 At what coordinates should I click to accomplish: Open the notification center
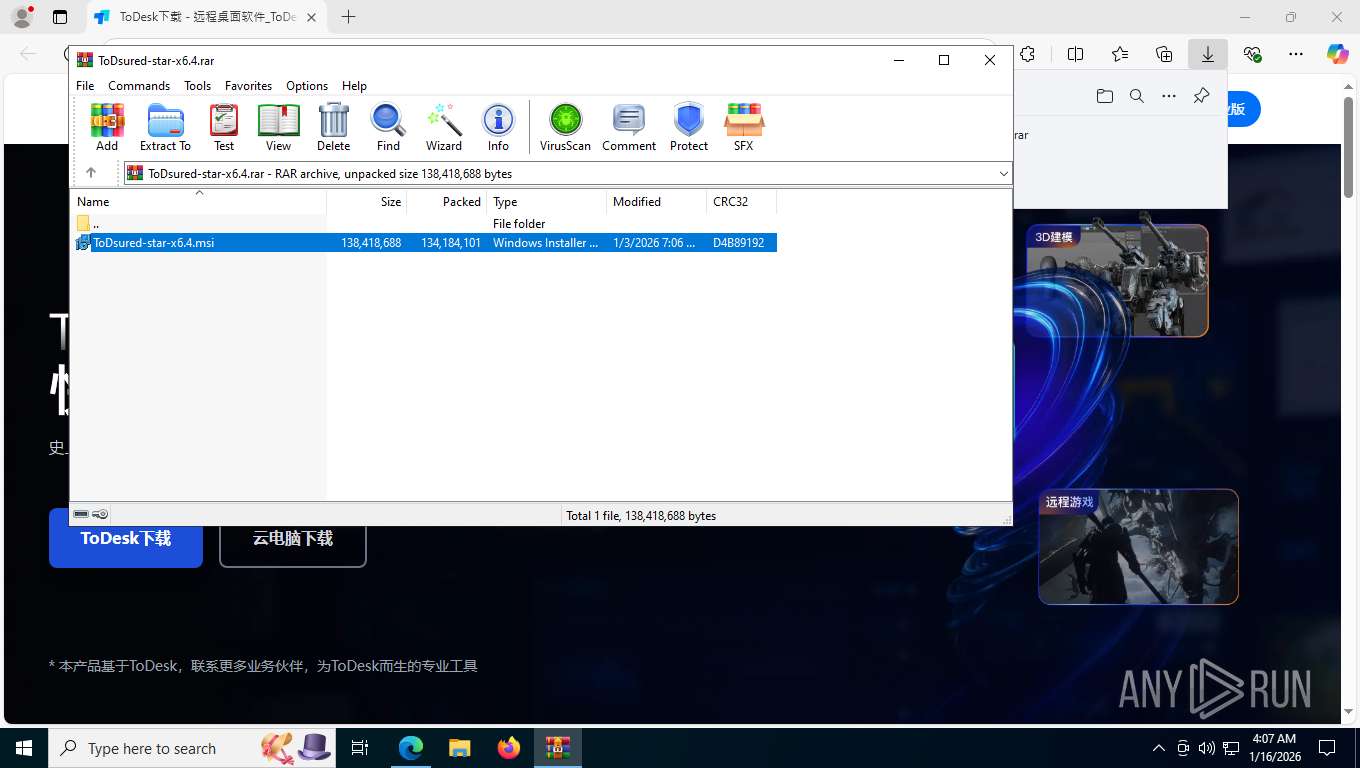click(1327, 748)
